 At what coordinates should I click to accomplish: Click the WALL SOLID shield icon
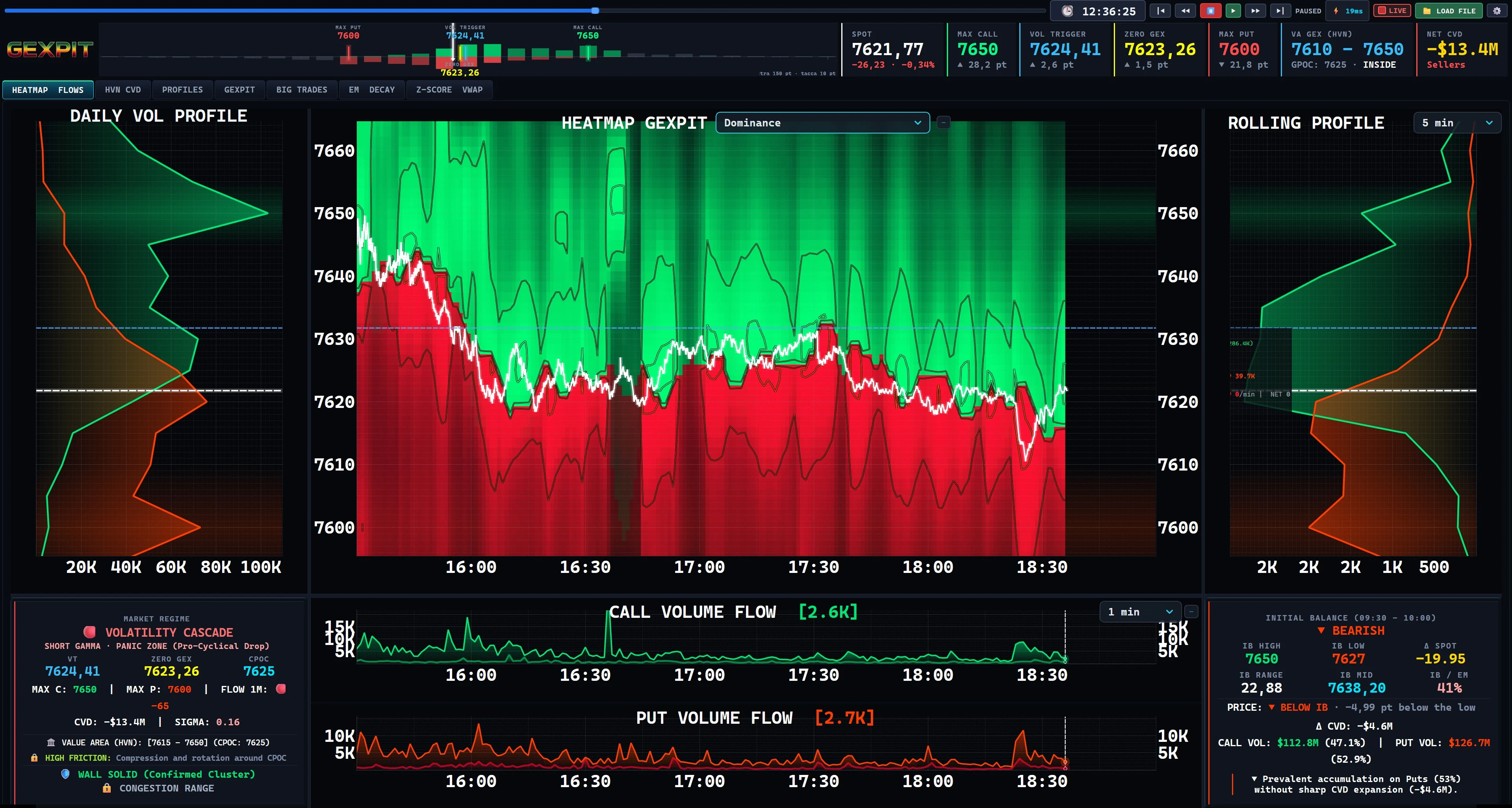(66, 774)
